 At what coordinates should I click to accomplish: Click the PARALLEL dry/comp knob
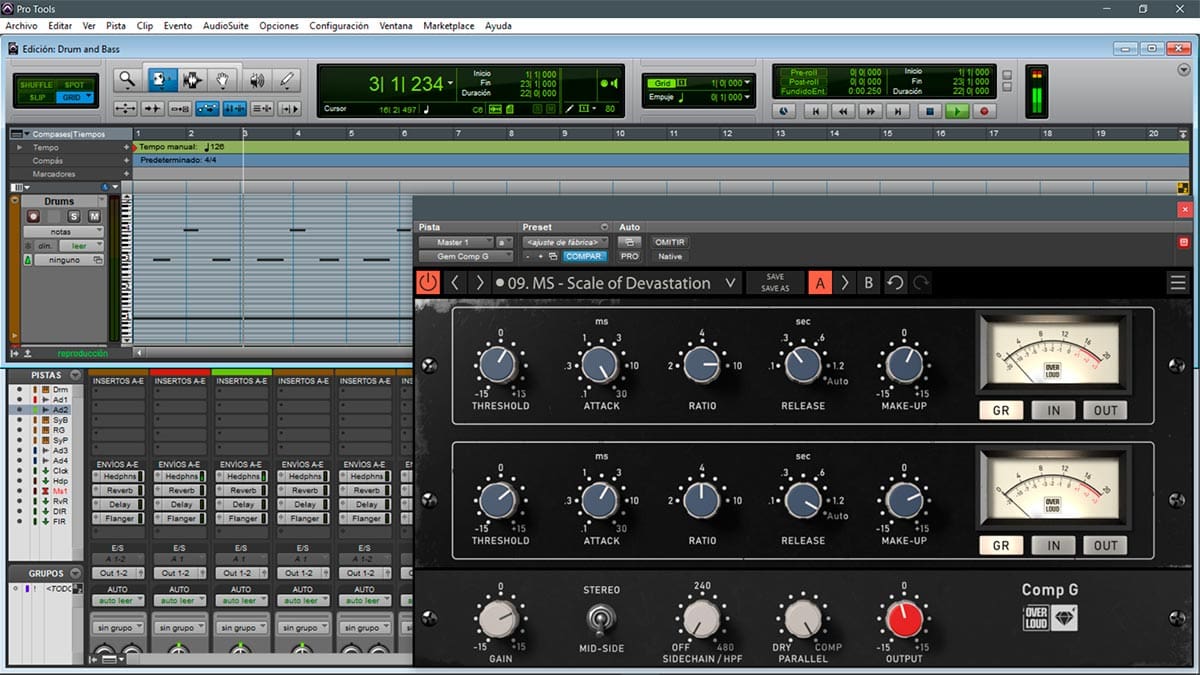click(803, 620)
